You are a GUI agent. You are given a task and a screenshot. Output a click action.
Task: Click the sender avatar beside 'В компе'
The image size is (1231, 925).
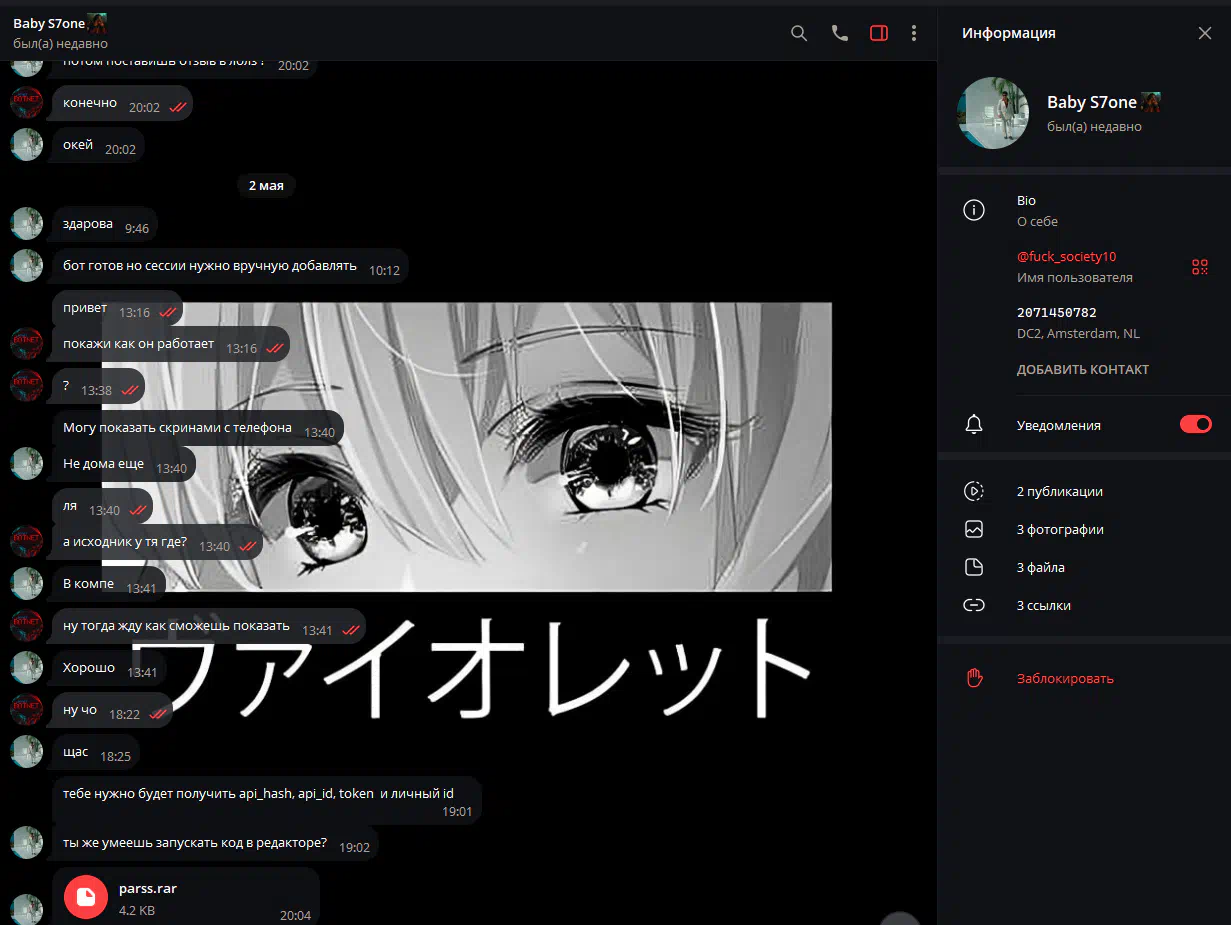coord(27,583)
